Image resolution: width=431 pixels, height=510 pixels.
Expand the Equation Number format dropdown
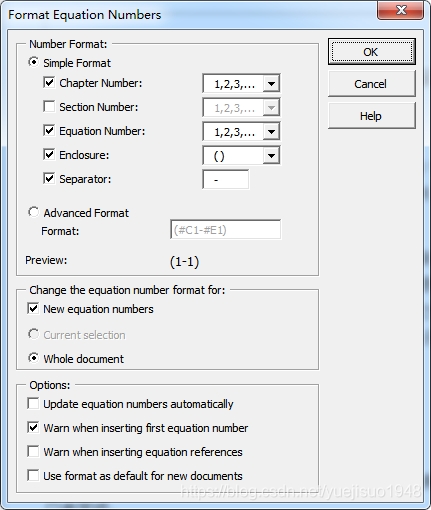click(241, 131)
